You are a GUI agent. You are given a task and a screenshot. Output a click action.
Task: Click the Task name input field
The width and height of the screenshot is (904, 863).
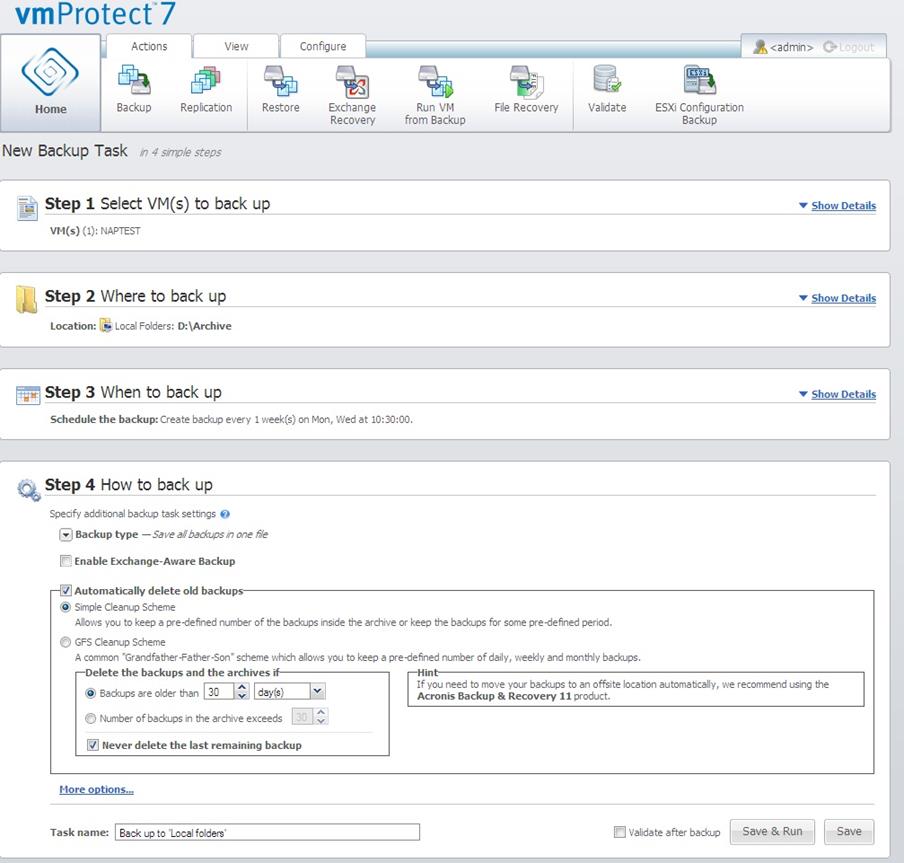pos(266,832)
